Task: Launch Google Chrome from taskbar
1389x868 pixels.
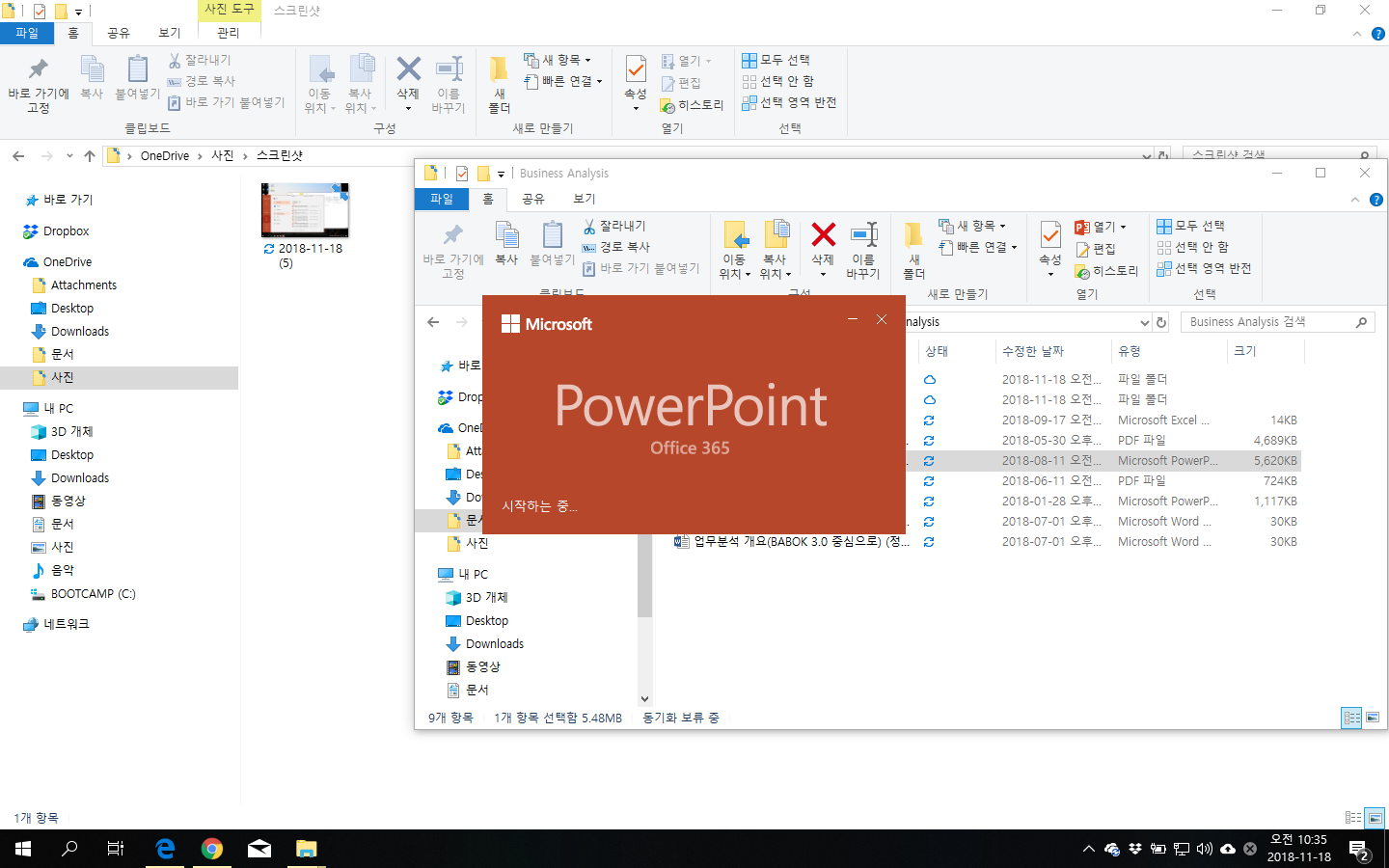Action: pos(212,849)
